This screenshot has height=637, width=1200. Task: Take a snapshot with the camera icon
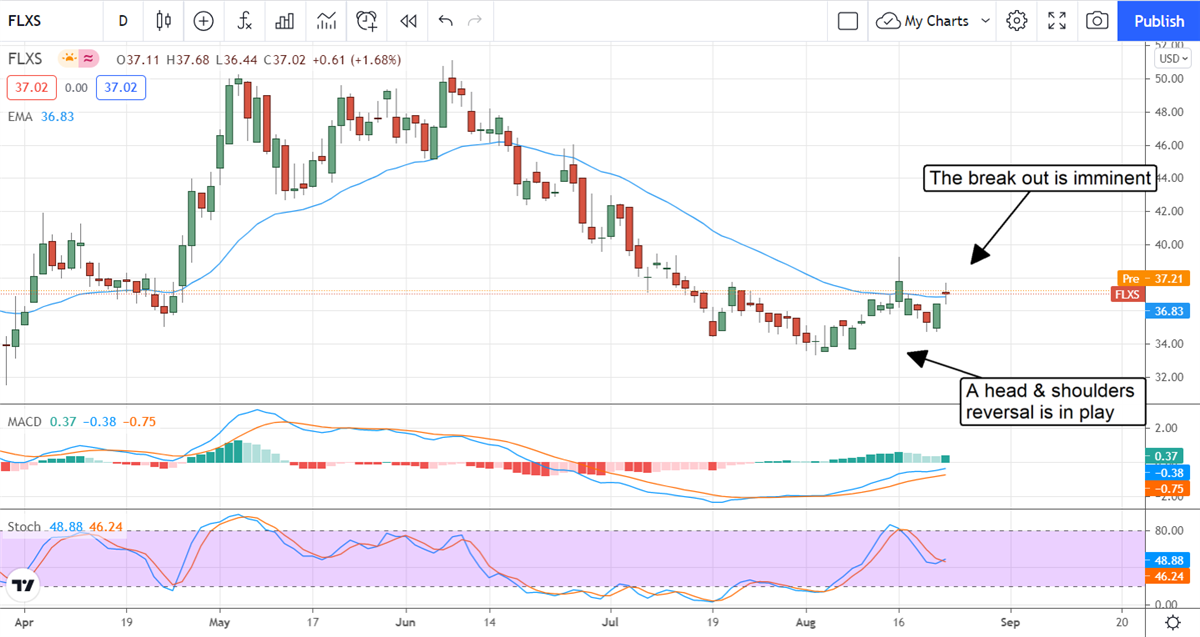(1097, 20)
